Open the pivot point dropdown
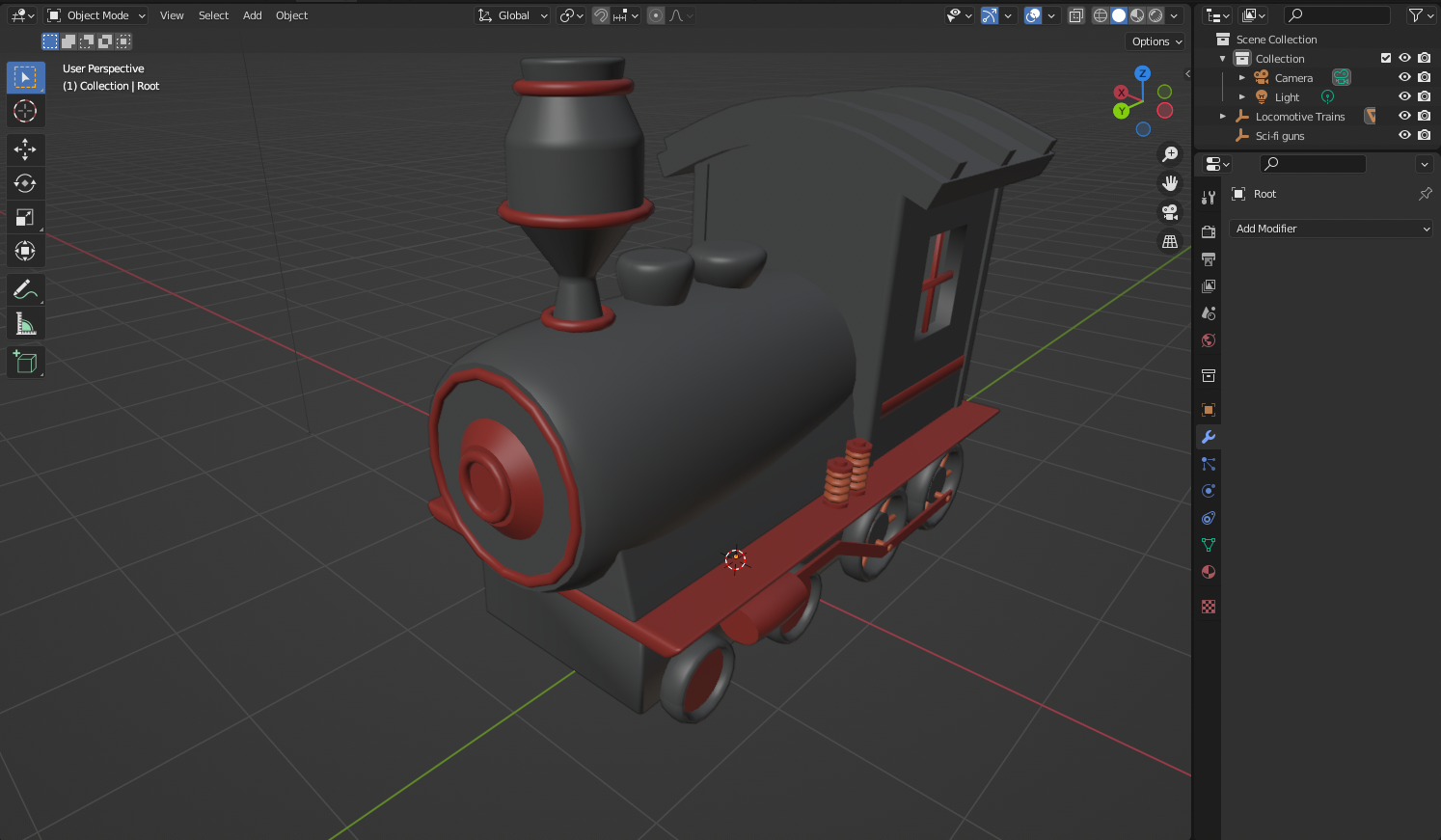The width and height of the screenshot is (1441, 840). click(571, 15)
